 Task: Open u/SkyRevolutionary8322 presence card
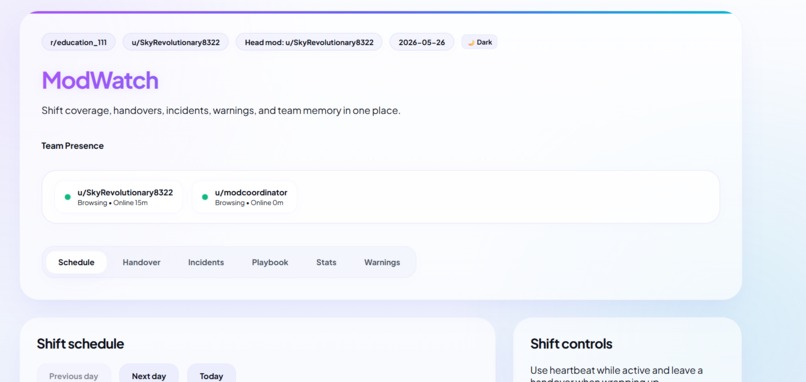(119, 197)
